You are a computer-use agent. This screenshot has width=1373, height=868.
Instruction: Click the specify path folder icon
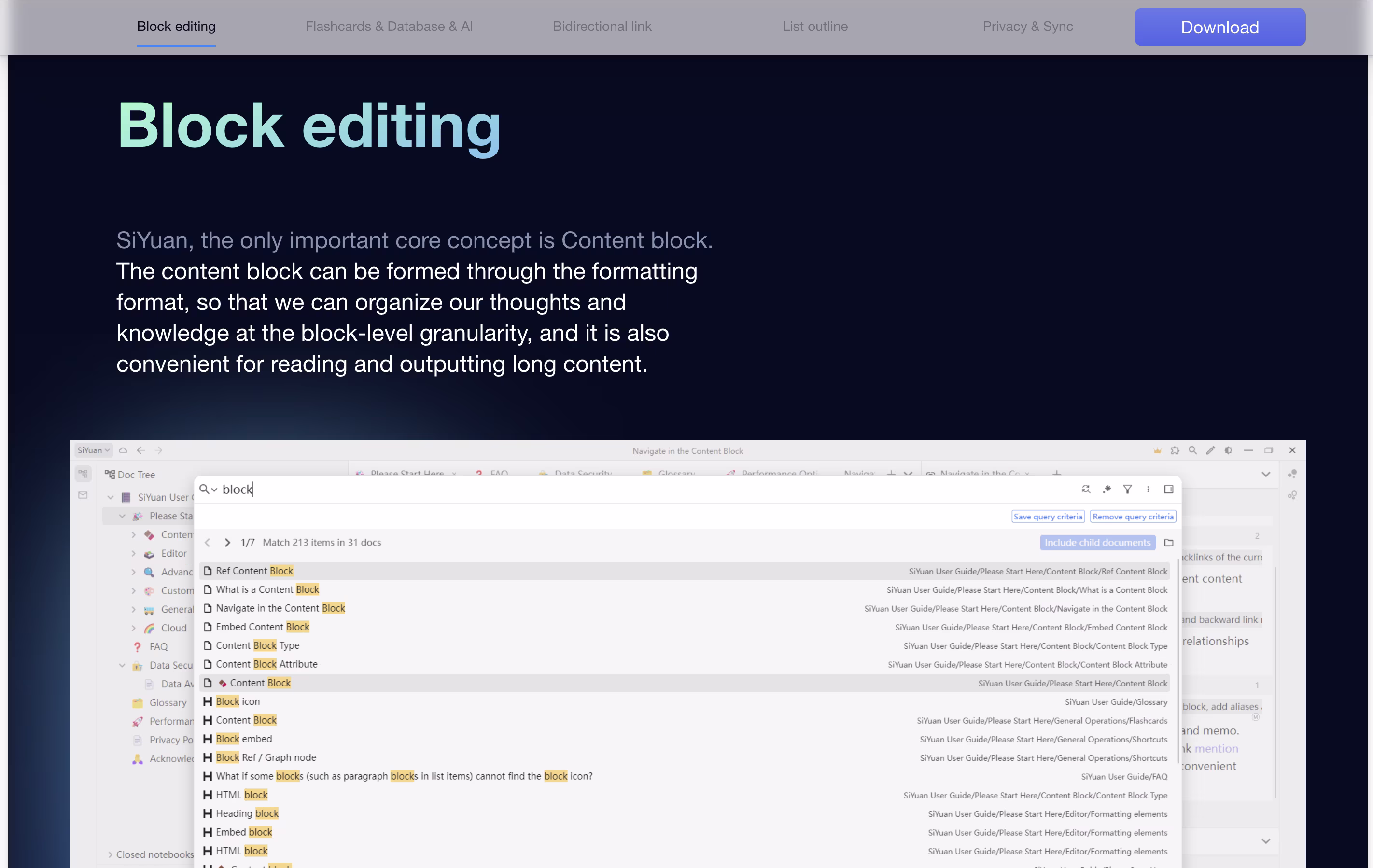pos(1168,542)
